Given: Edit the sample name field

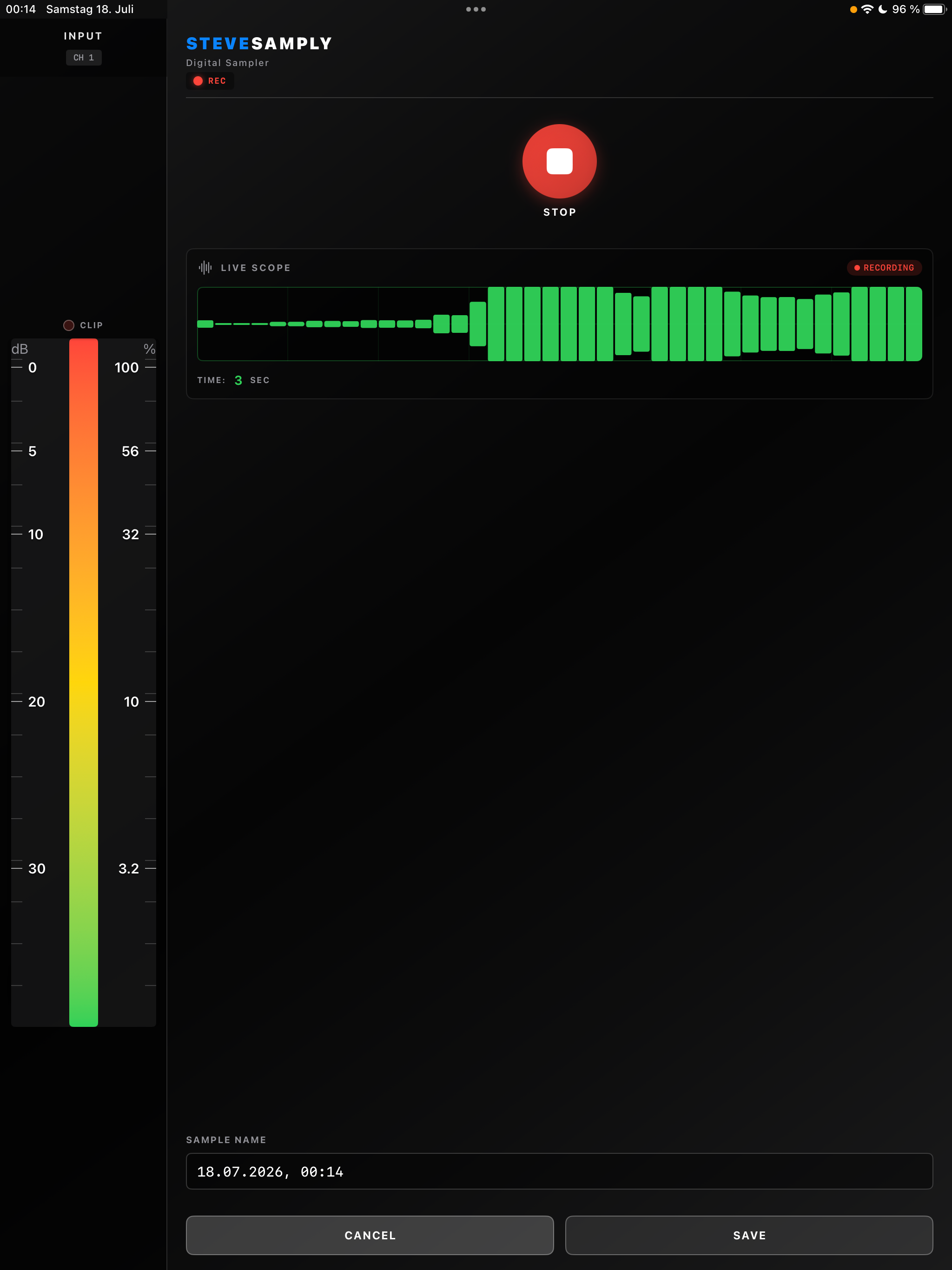Looking at the screenshot, I should pyautogui.click(x=559, y=1171).
